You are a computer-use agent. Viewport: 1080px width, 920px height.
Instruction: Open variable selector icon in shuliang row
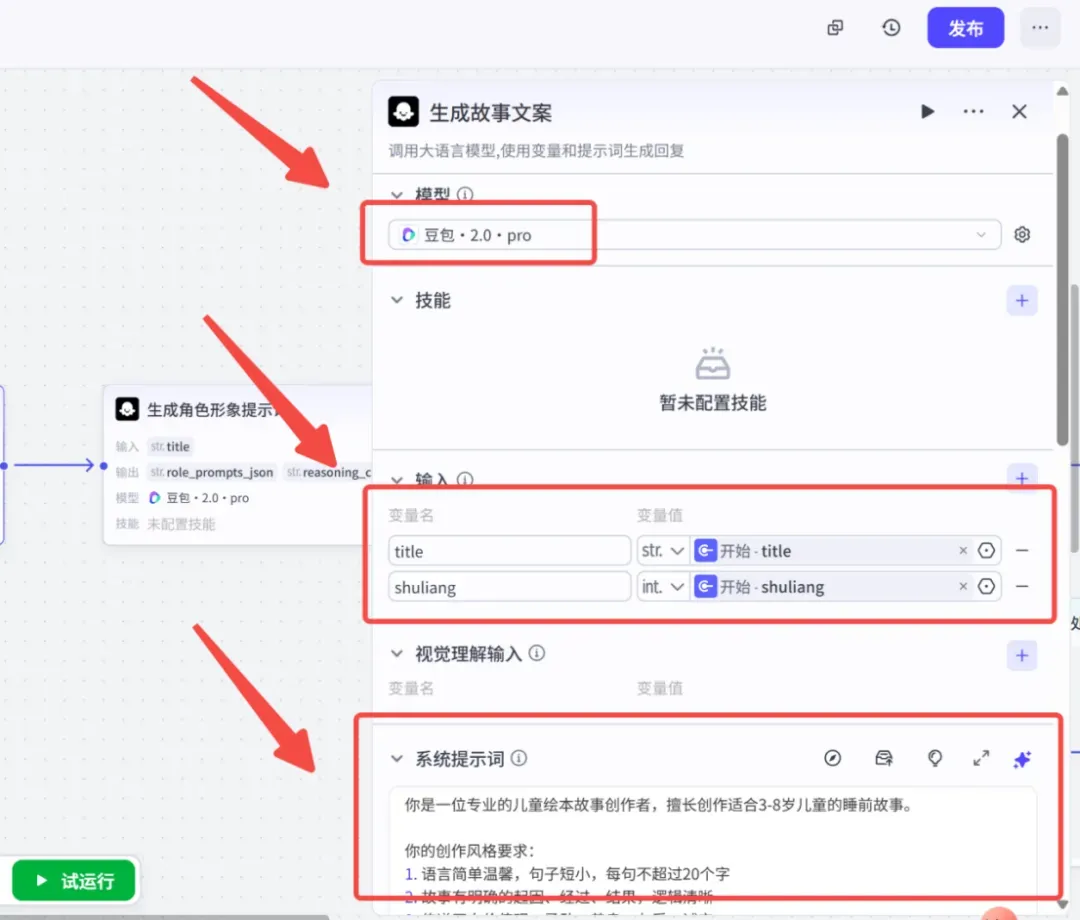986,587
